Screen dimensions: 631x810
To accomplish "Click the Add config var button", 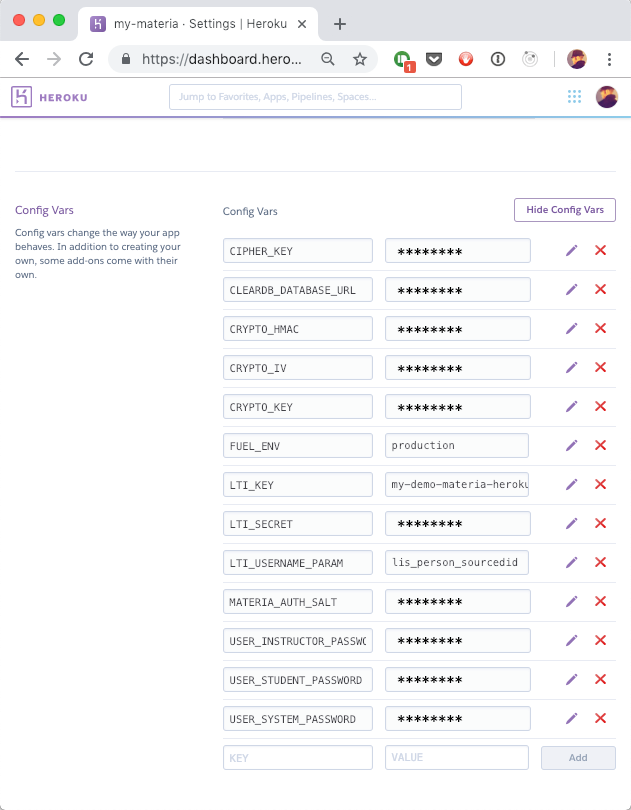I will click(578, 758).
